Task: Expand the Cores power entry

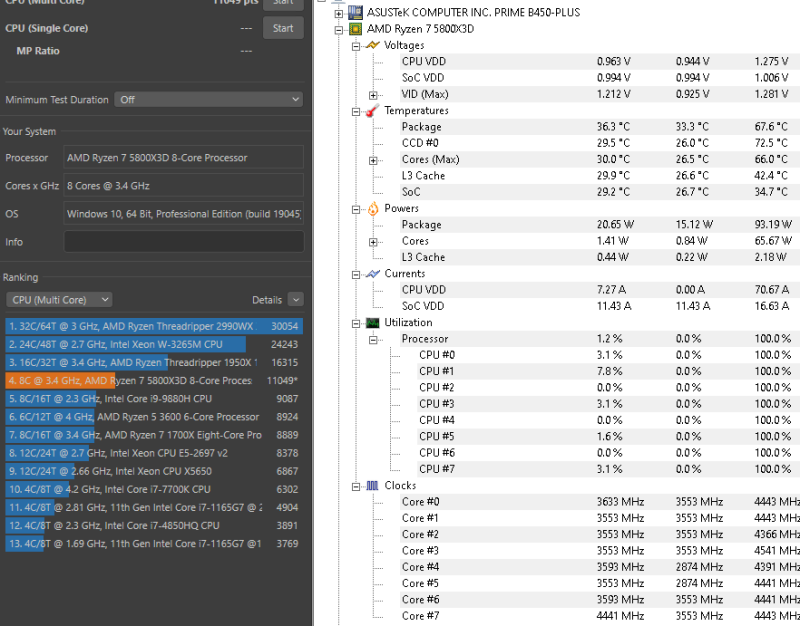Action: pyautogui.click(x=373, y=242)
